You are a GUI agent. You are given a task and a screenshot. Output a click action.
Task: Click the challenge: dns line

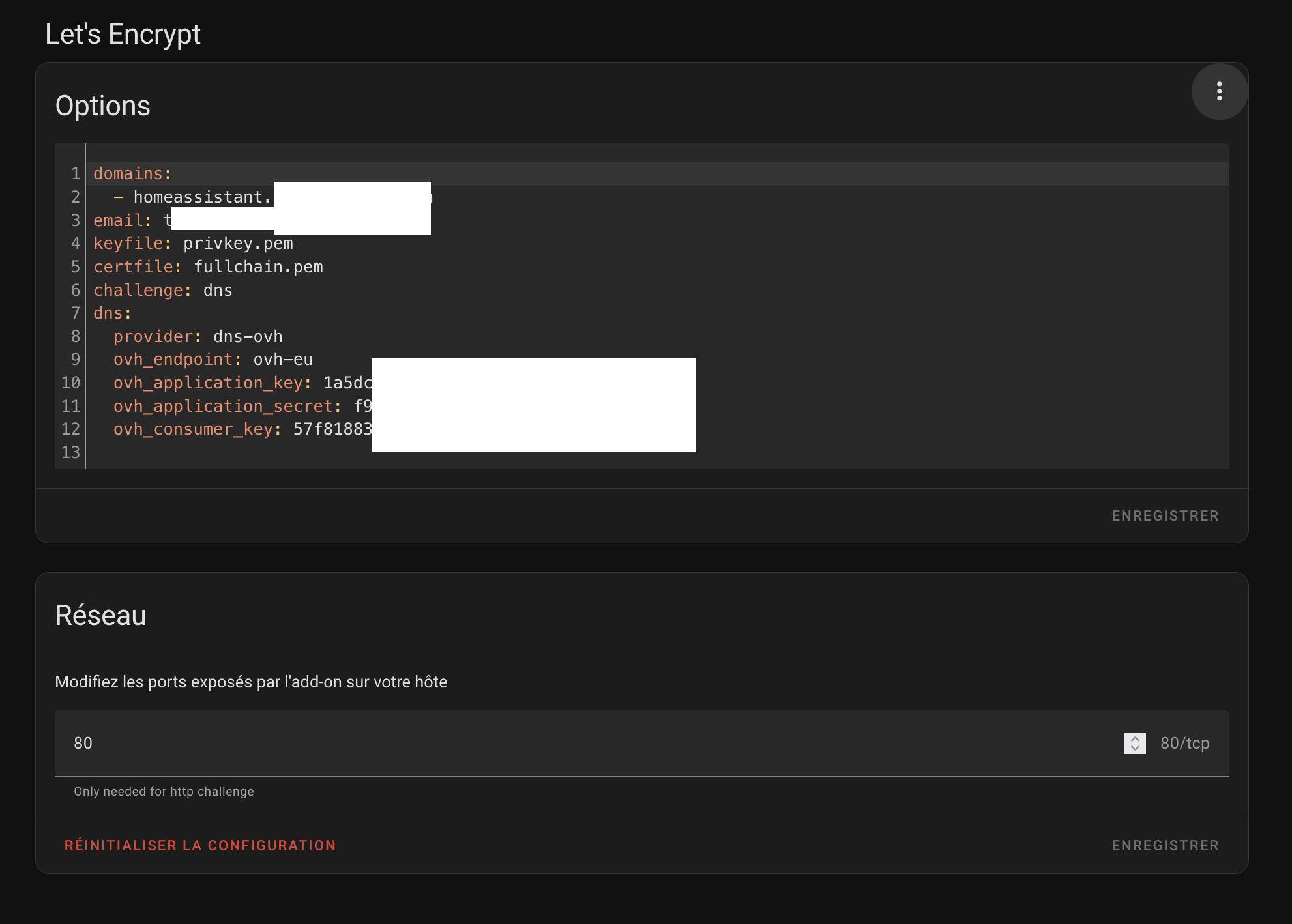(163, 290)
